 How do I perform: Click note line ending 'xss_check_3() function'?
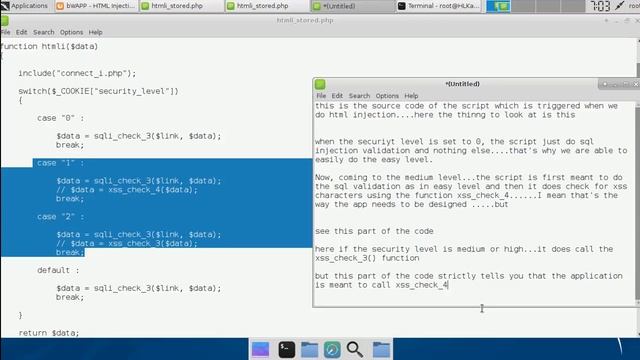click(x=367, y=258)
